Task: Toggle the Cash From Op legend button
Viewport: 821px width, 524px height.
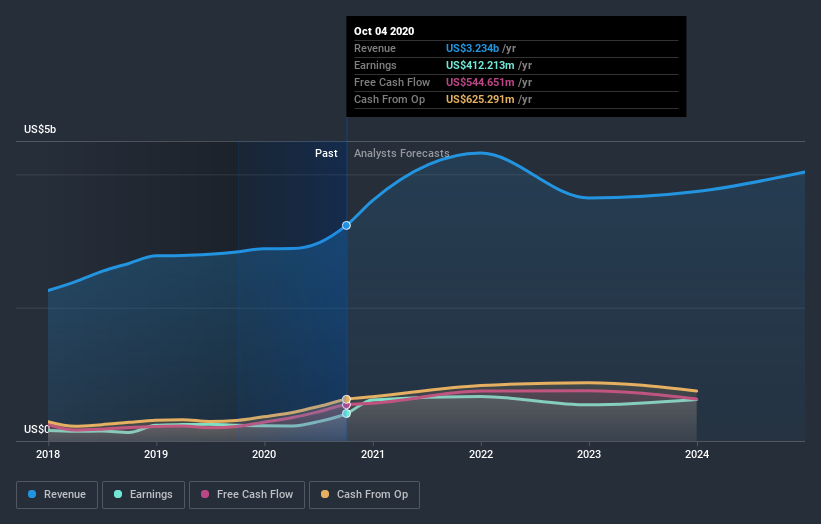Action: click(364, 495)
